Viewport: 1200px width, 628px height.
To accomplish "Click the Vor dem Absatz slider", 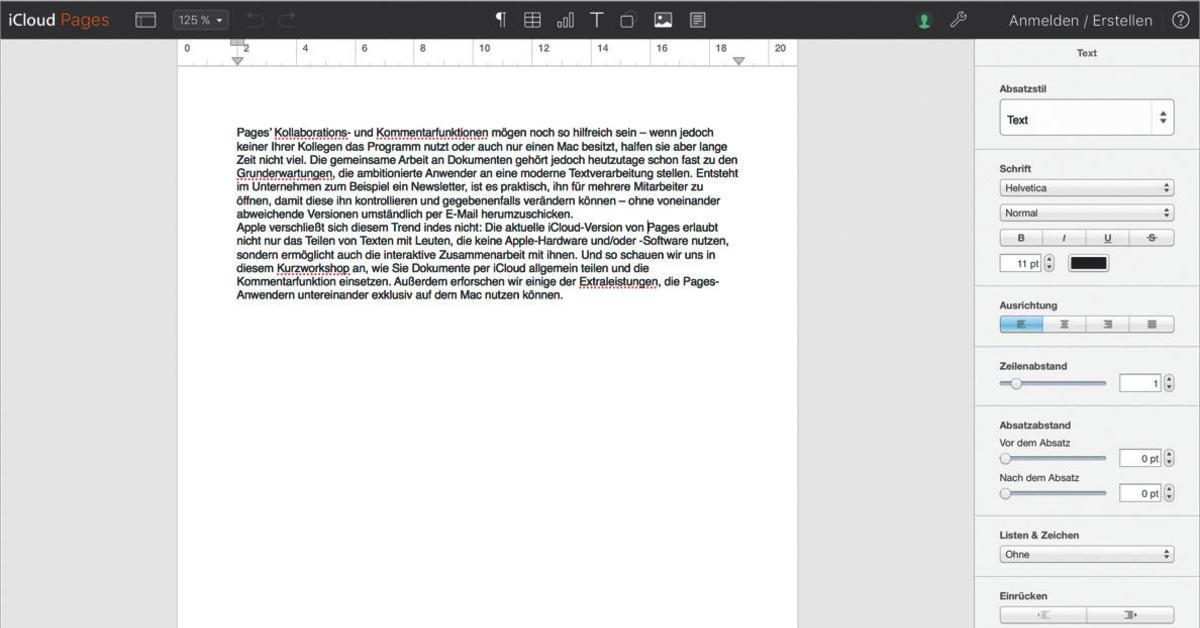I will [x=1053, y=458].
